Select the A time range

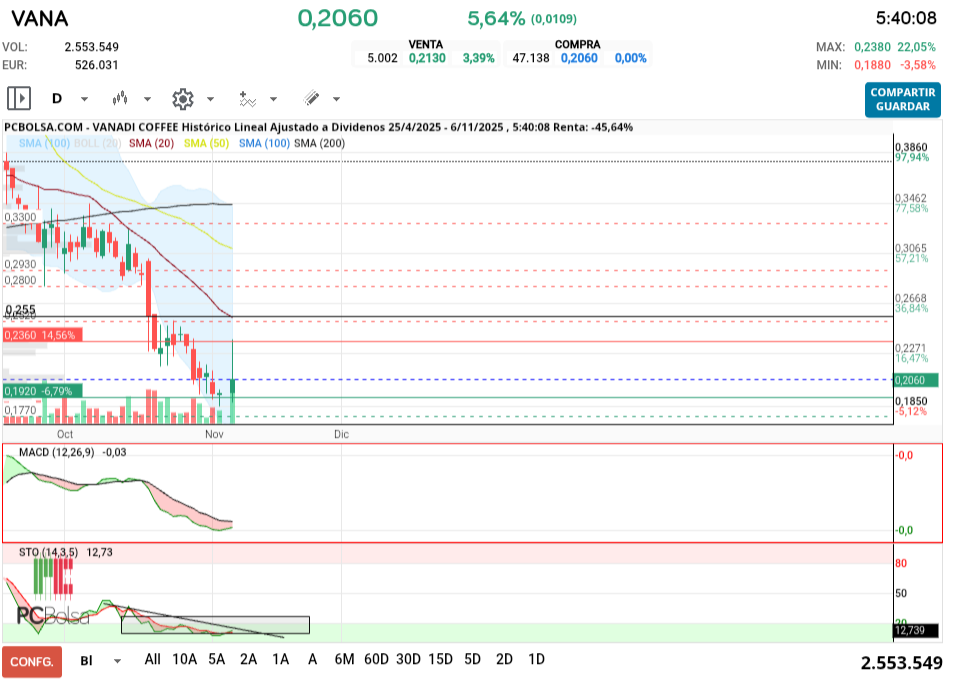(312, 659)
